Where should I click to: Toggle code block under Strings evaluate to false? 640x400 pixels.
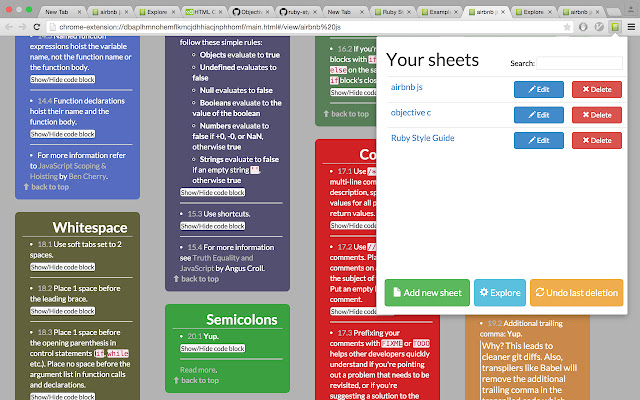213,192
